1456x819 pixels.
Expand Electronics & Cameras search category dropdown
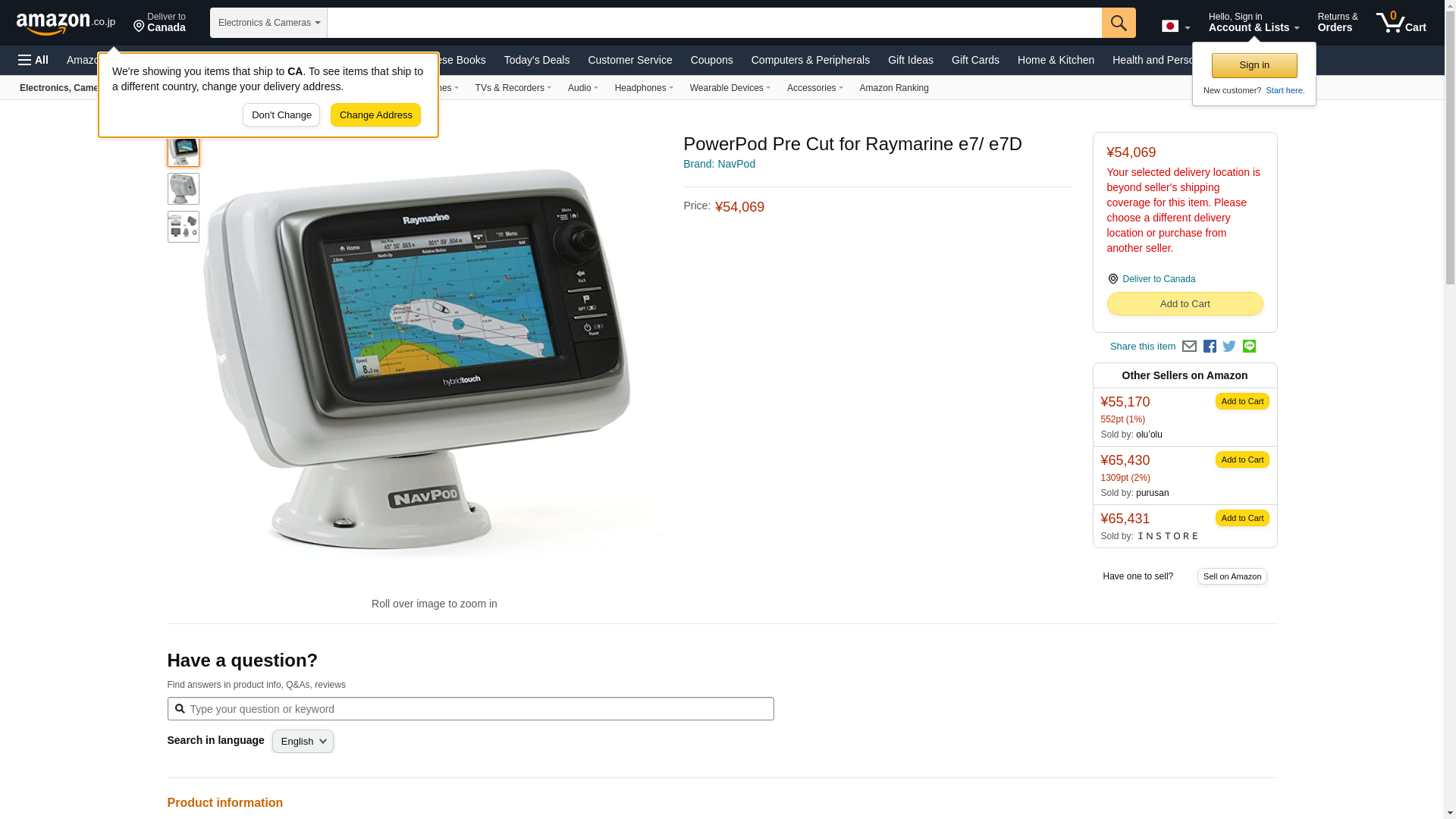[x=268, y=23]
